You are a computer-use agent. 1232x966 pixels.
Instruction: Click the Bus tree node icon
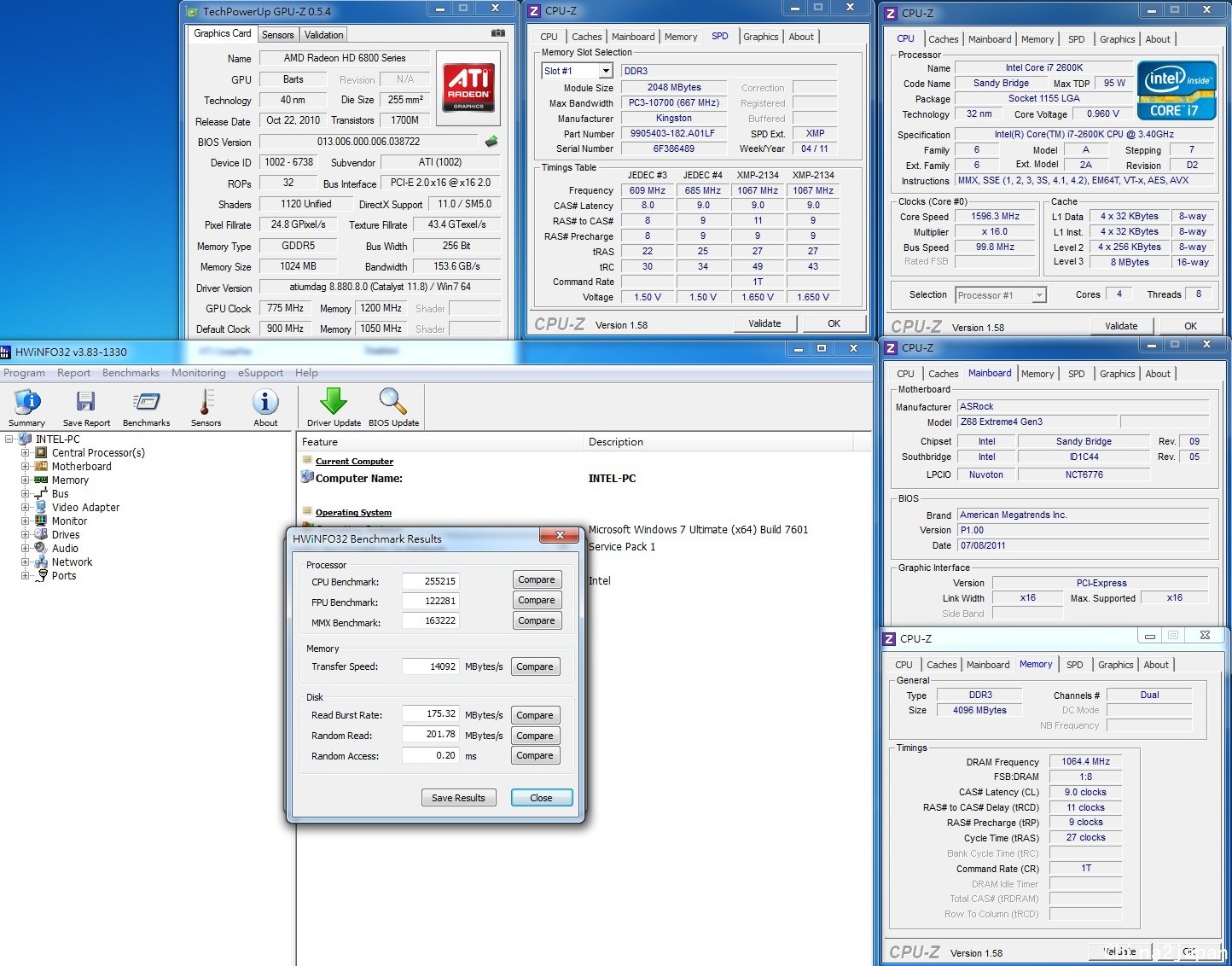tap(41, 493)
